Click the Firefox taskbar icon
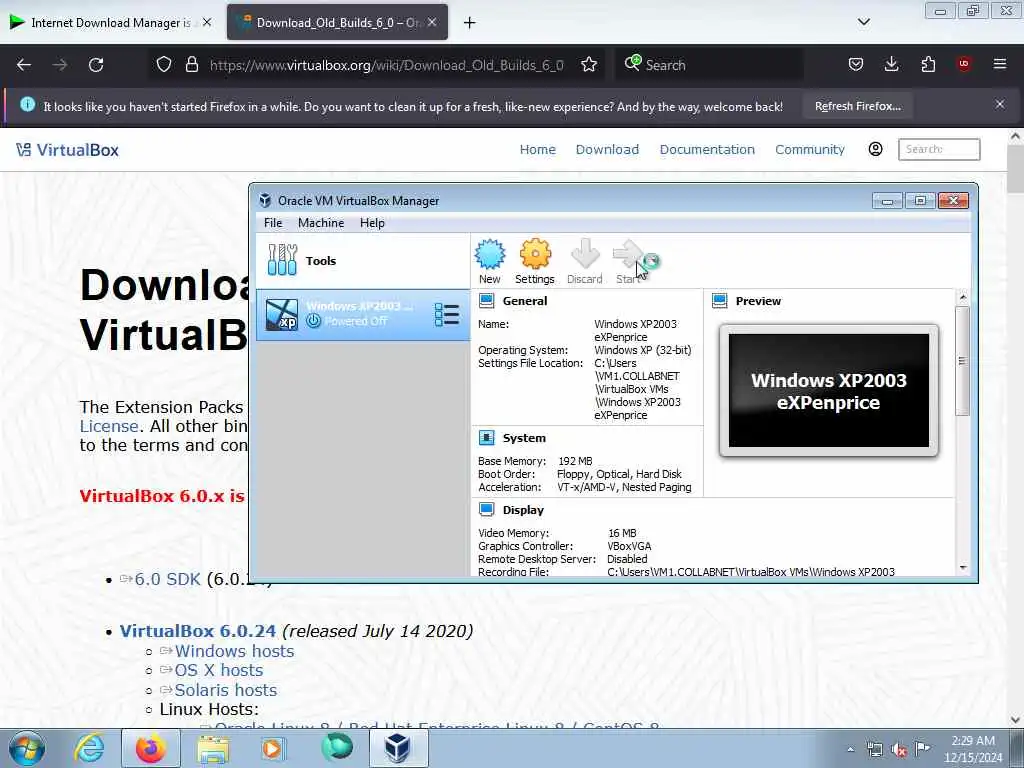1024x768 pixels. [x=151, y=748]
